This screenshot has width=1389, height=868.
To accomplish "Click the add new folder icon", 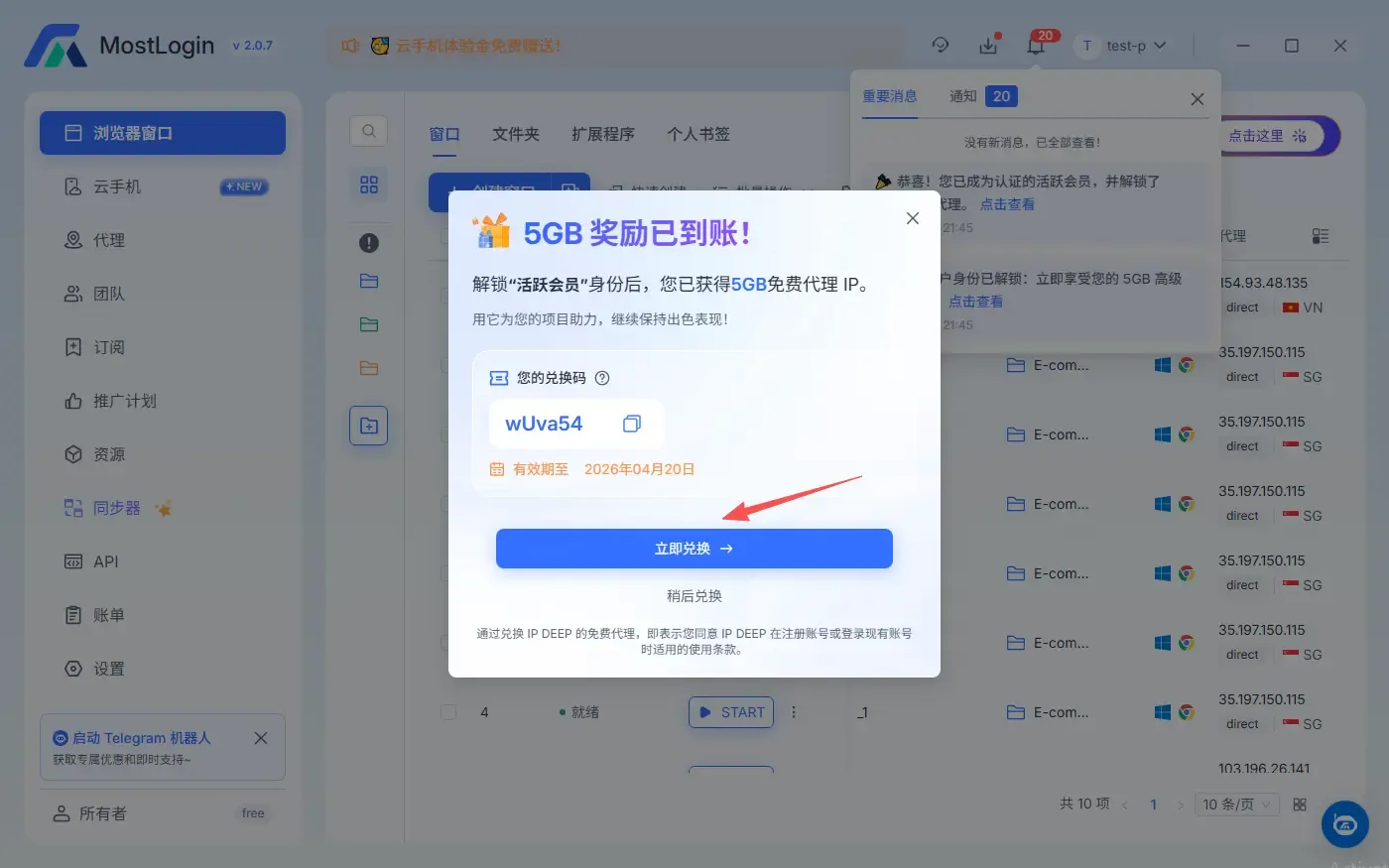I will click(x=368, y=426).
